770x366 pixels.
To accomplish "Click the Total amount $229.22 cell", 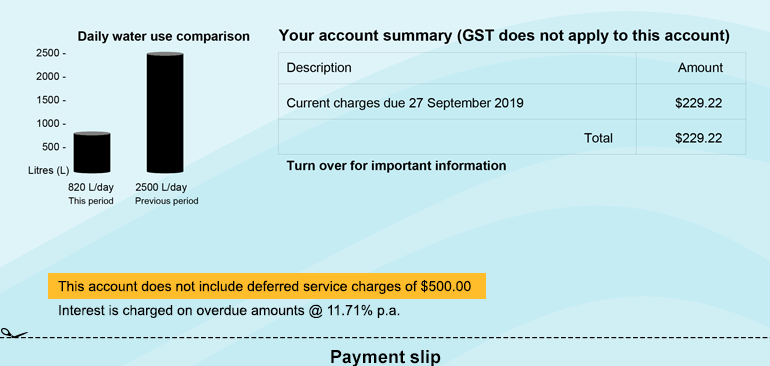I will coord(691,137).
